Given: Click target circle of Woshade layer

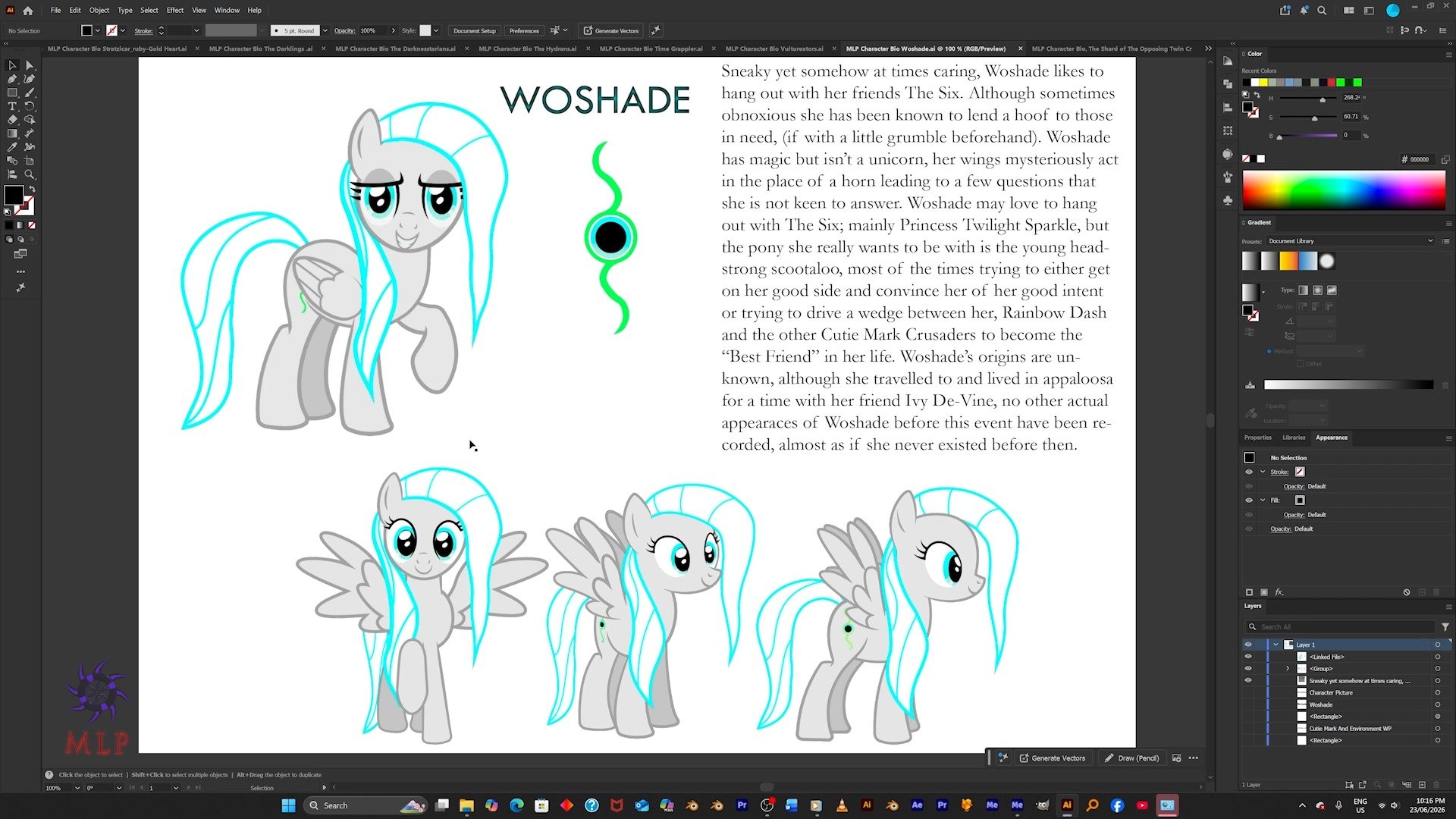Looking at the screenshot, I should [x=1437, y=704].
